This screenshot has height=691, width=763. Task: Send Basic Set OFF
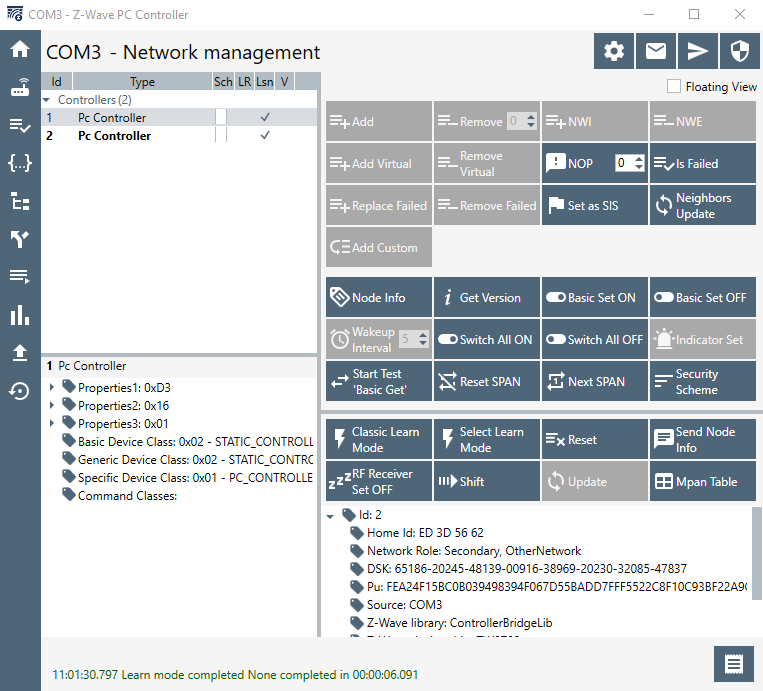coord(703,297)
